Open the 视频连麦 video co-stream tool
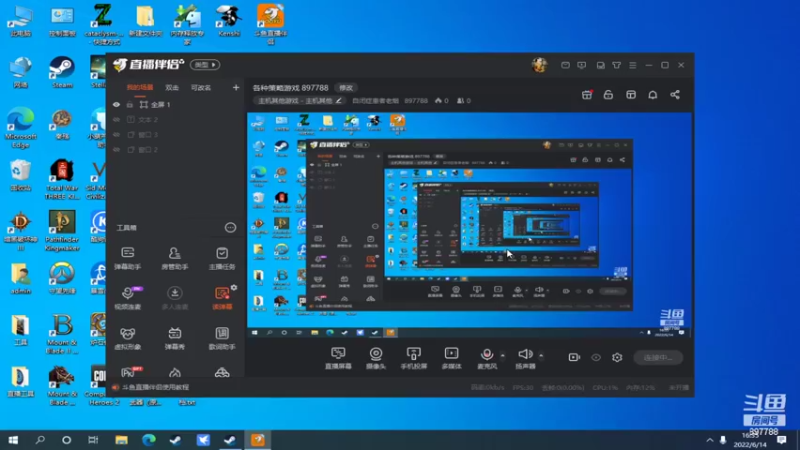The image size is (800, 450). 128,298
